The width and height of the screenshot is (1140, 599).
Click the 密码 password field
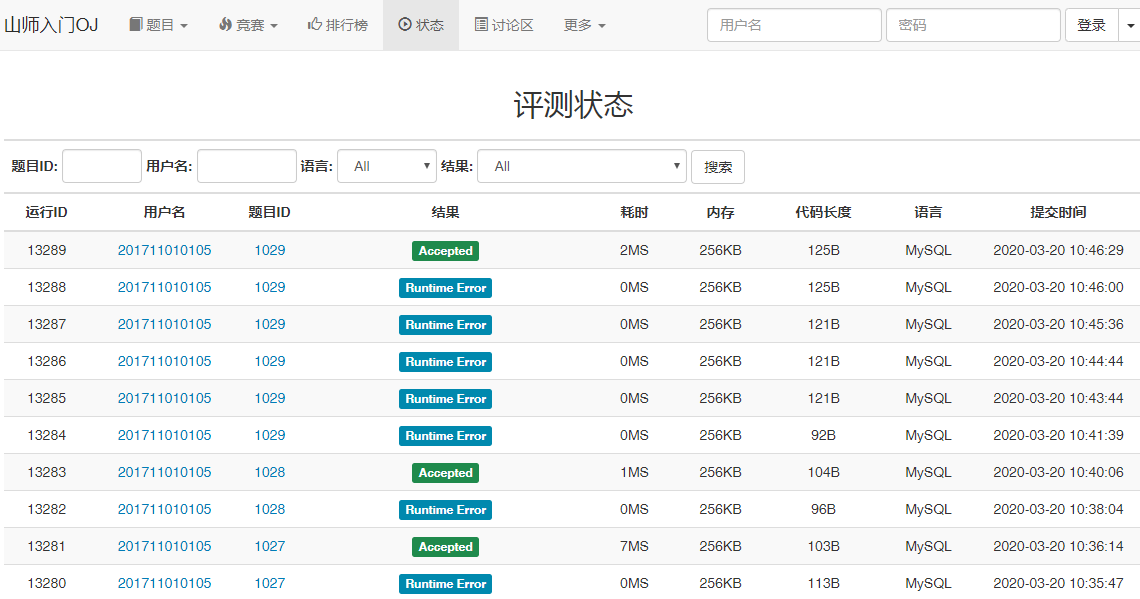(x=972, y=25)
